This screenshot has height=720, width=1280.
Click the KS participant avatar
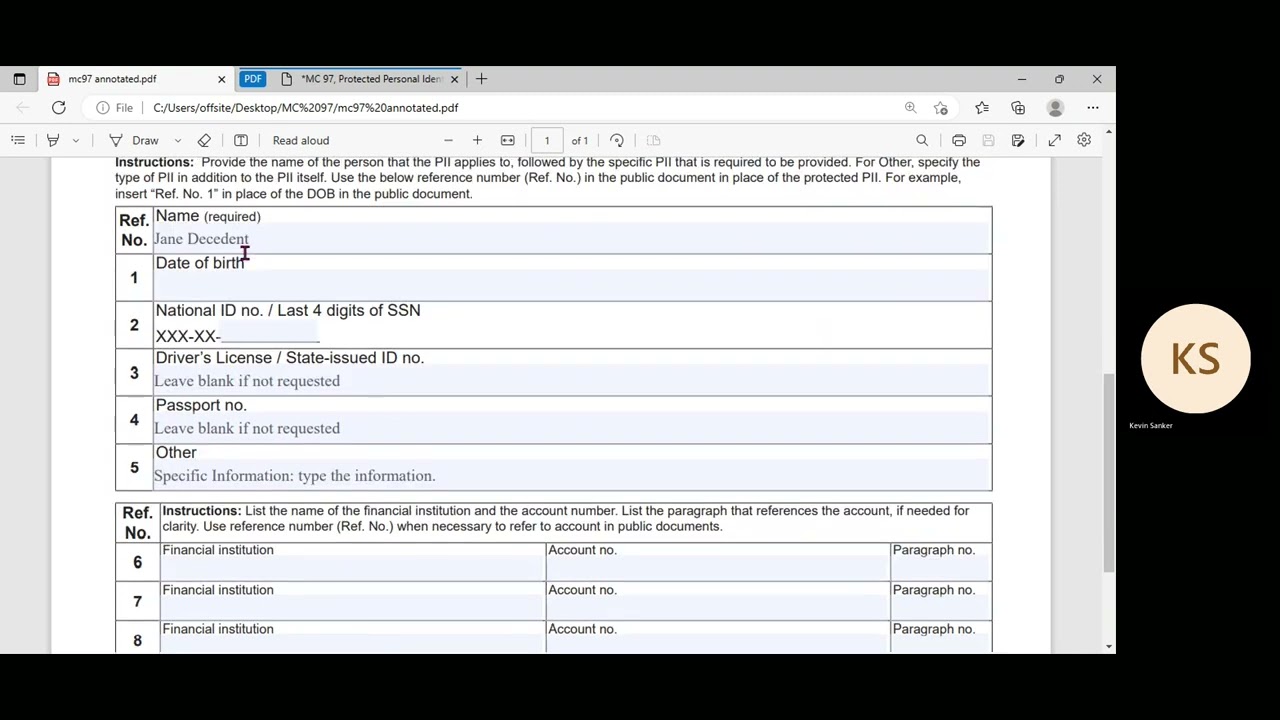click(1196, 359)
